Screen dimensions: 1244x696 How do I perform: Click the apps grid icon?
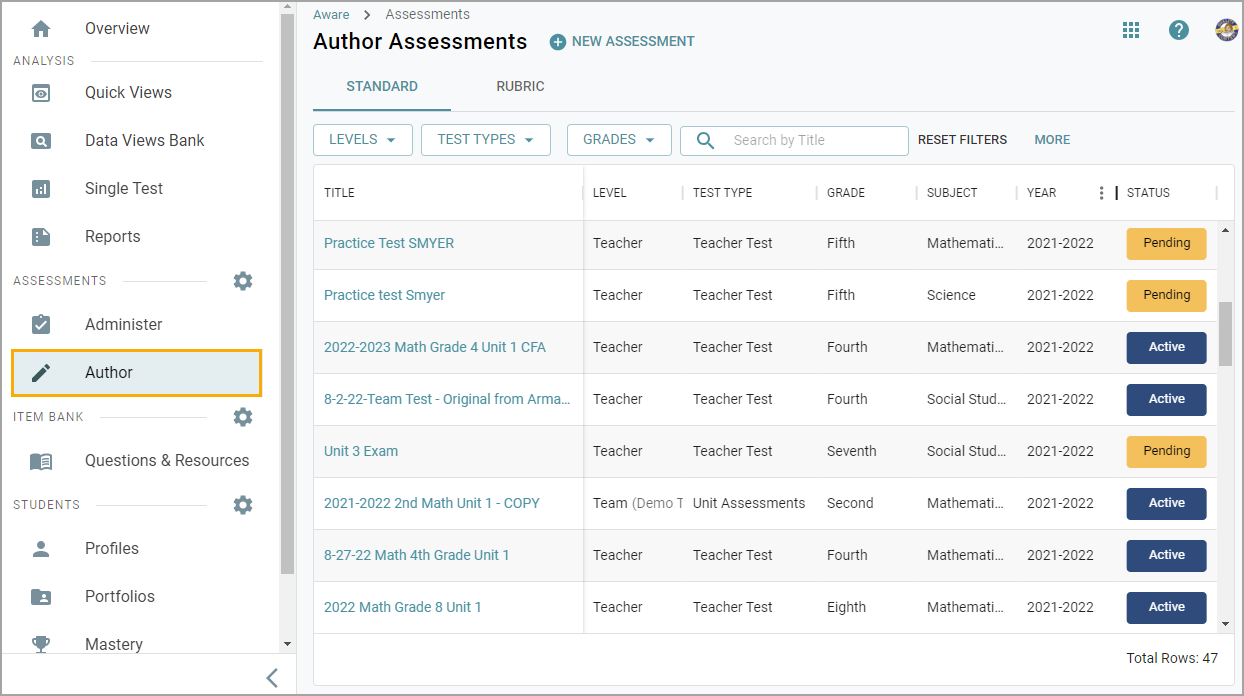(1131, 31)
